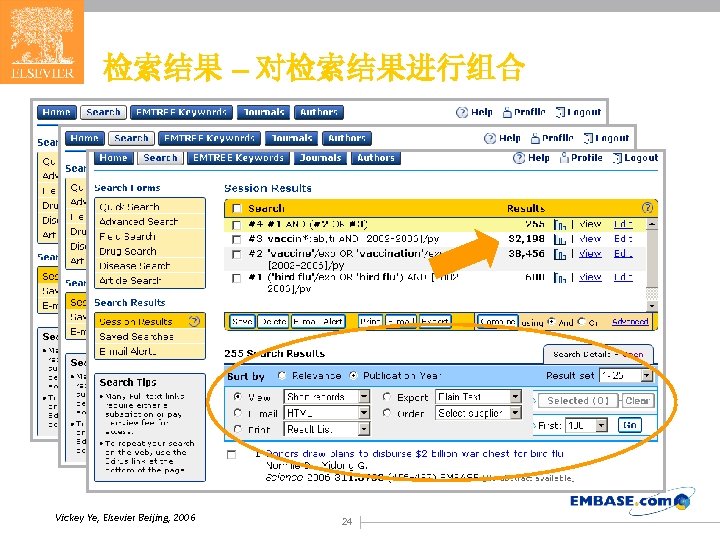Click the Clear button
The height and width of the screenshot is (540, 720).
point(637,400)
